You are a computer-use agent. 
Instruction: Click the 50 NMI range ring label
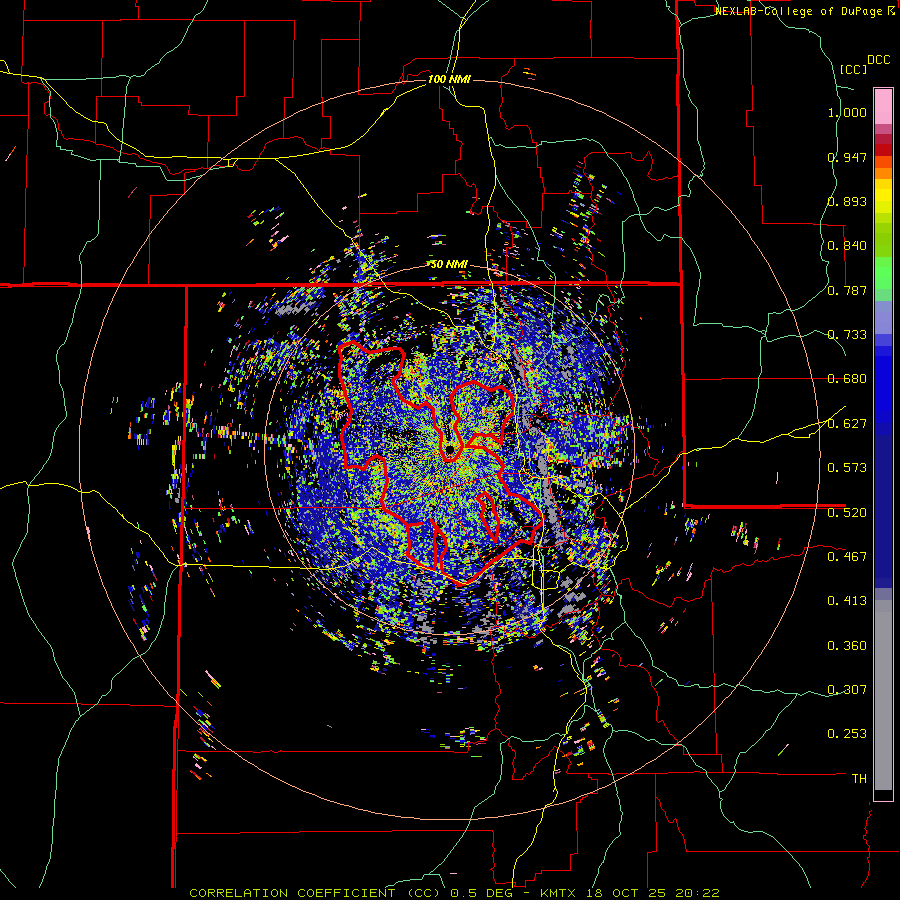[x=449, y=264]
